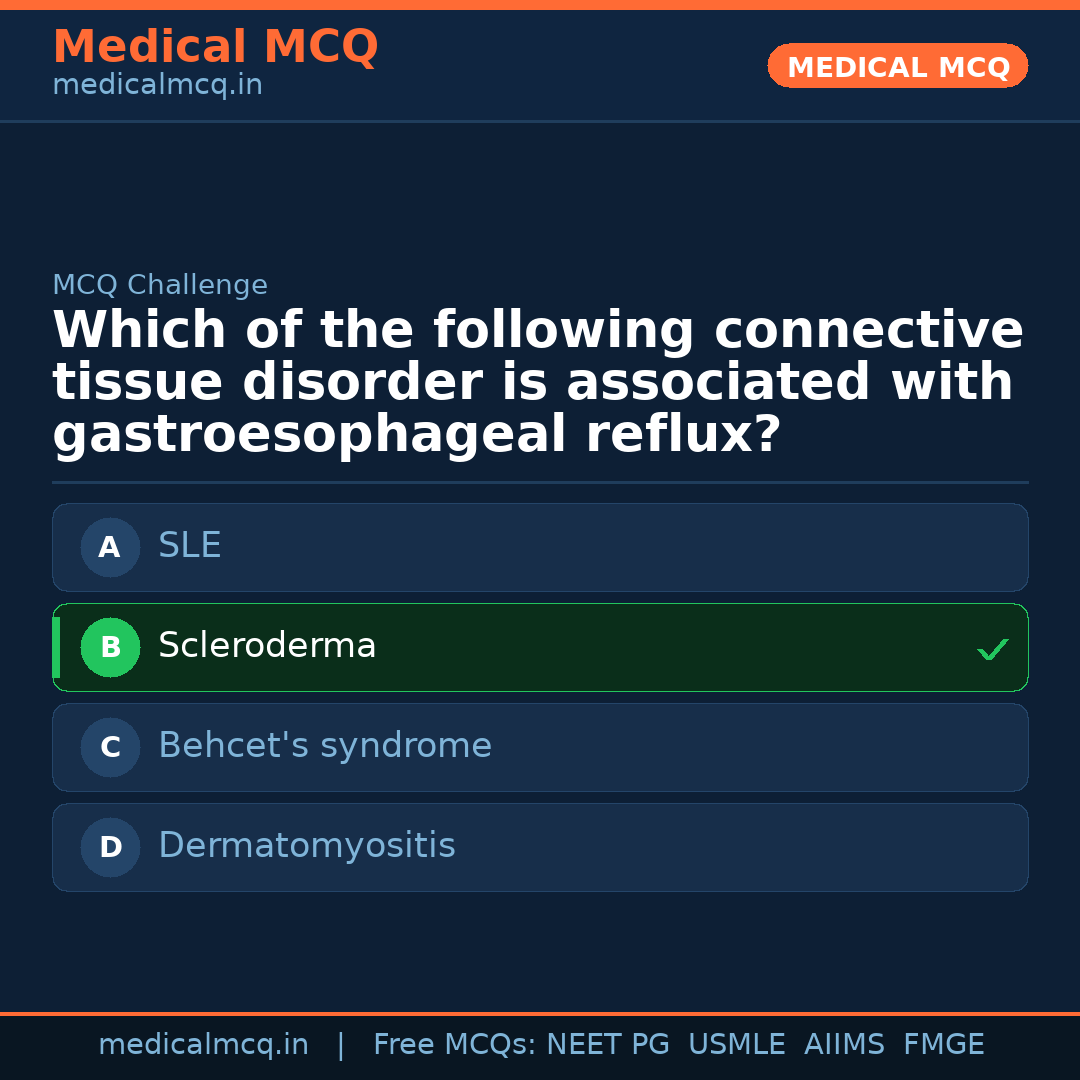Click the green checkmark on Scleroderma
The image size is (1080, 1080).
tap(992, 650)
